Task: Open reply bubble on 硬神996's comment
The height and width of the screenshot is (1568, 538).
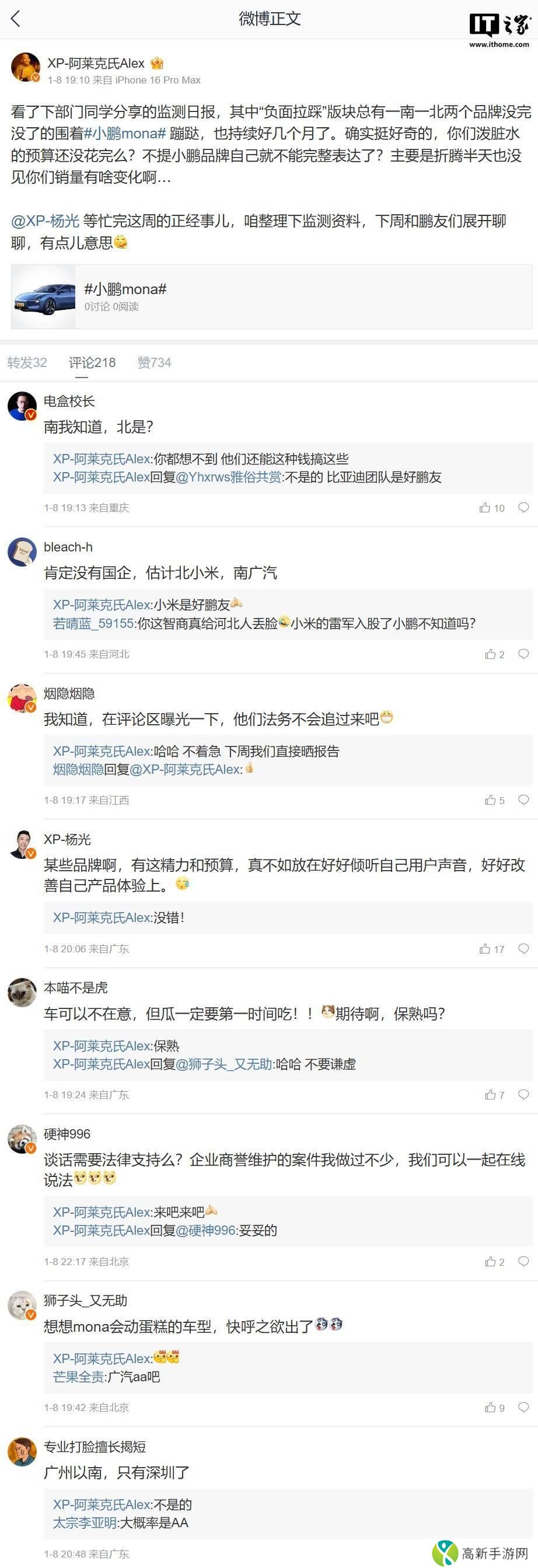Action: tap(523, 1262)
